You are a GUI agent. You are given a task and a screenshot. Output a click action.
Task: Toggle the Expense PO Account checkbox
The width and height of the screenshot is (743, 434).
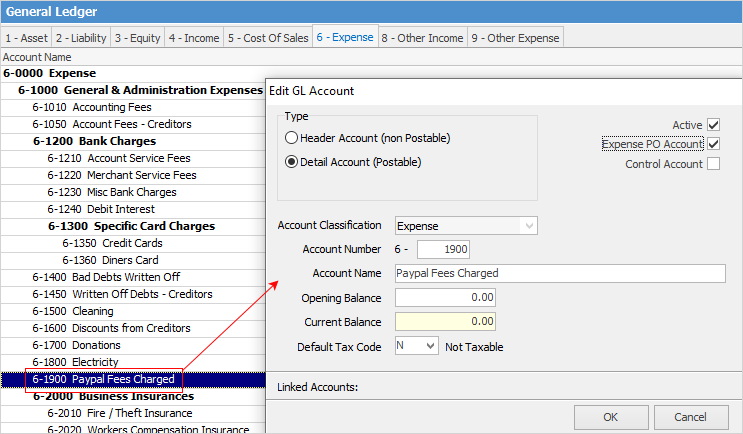(713, 144)
